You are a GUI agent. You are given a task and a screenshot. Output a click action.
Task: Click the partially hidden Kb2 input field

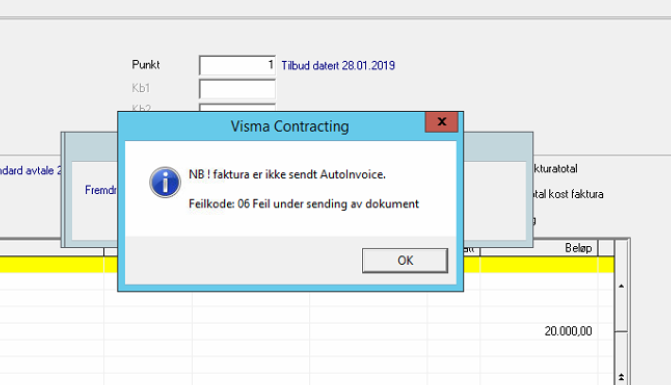pos(238,107)
